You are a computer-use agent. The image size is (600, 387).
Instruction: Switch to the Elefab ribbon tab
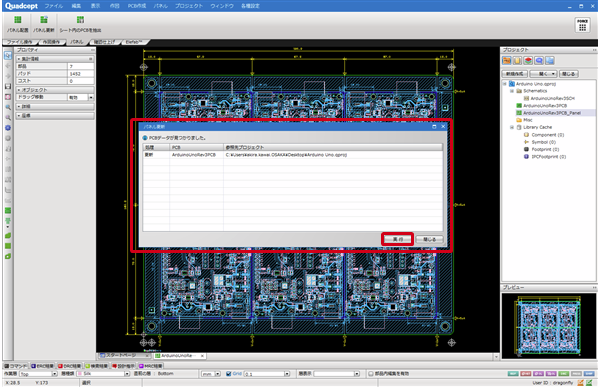pyautogui.click(x=134, y=42)
